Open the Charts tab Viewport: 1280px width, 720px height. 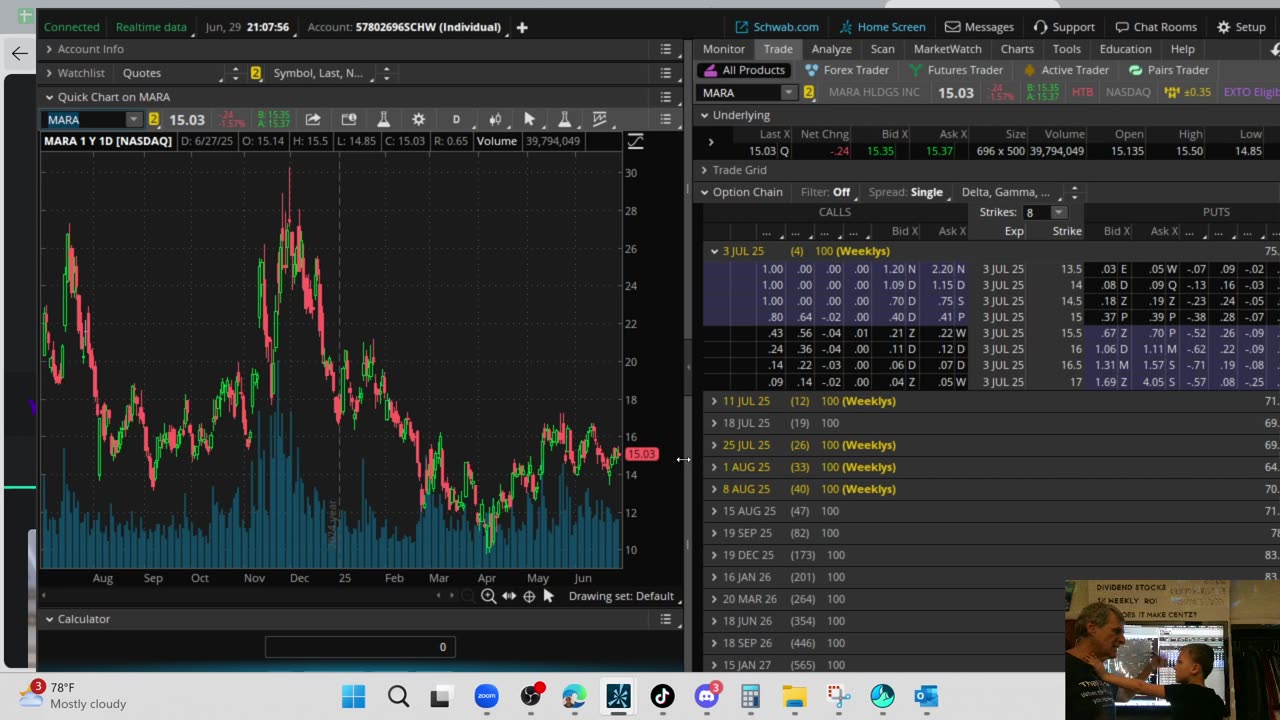1017,49
